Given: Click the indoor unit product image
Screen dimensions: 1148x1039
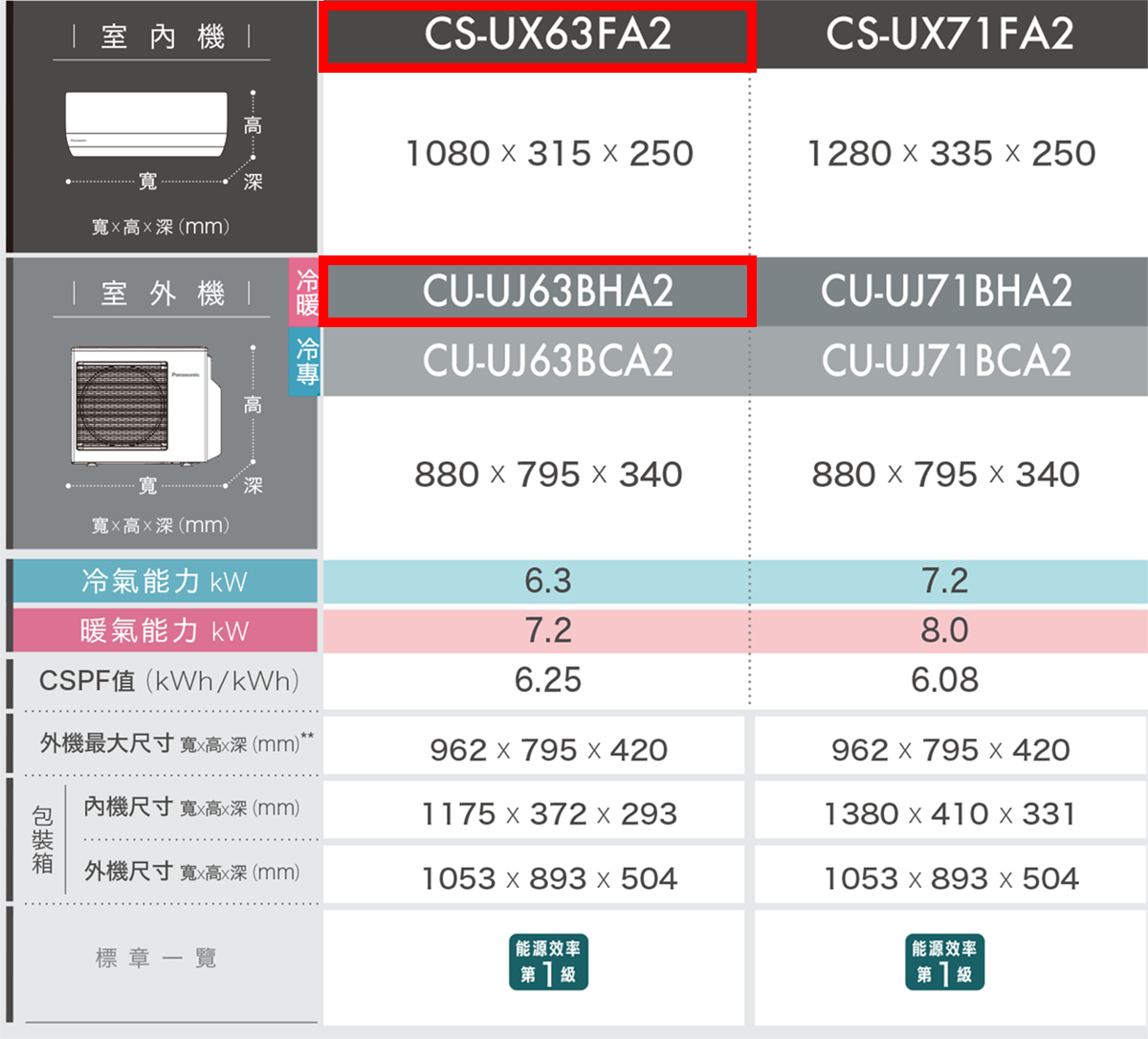Looking at the screenshot, I should (x=147, y=124).
